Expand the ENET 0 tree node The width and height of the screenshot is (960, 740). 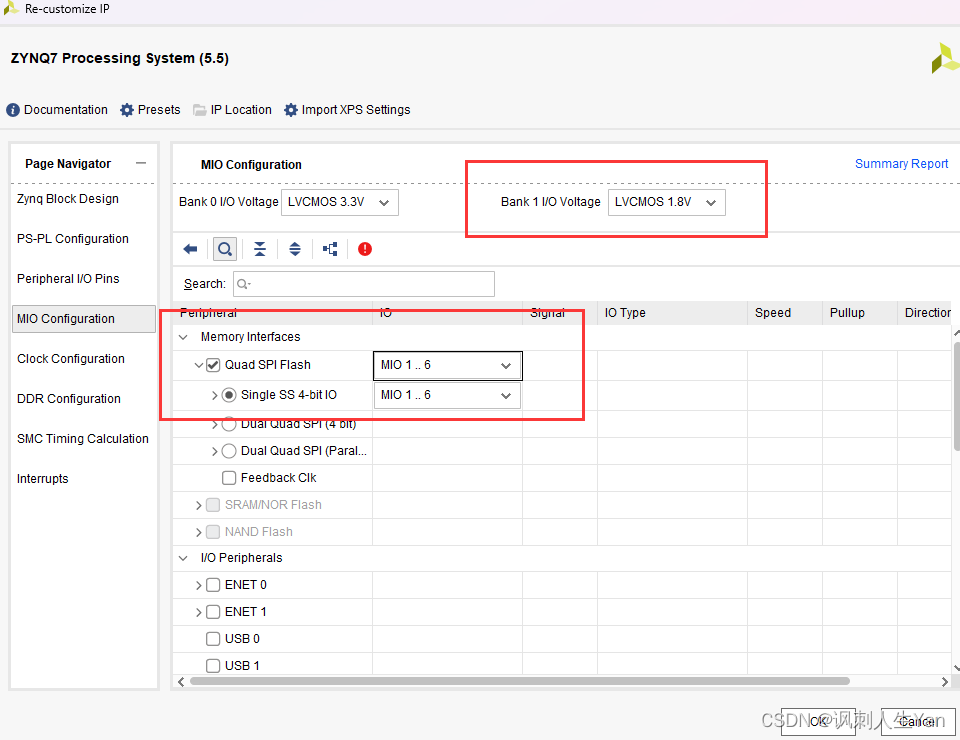tap(198, 585)
